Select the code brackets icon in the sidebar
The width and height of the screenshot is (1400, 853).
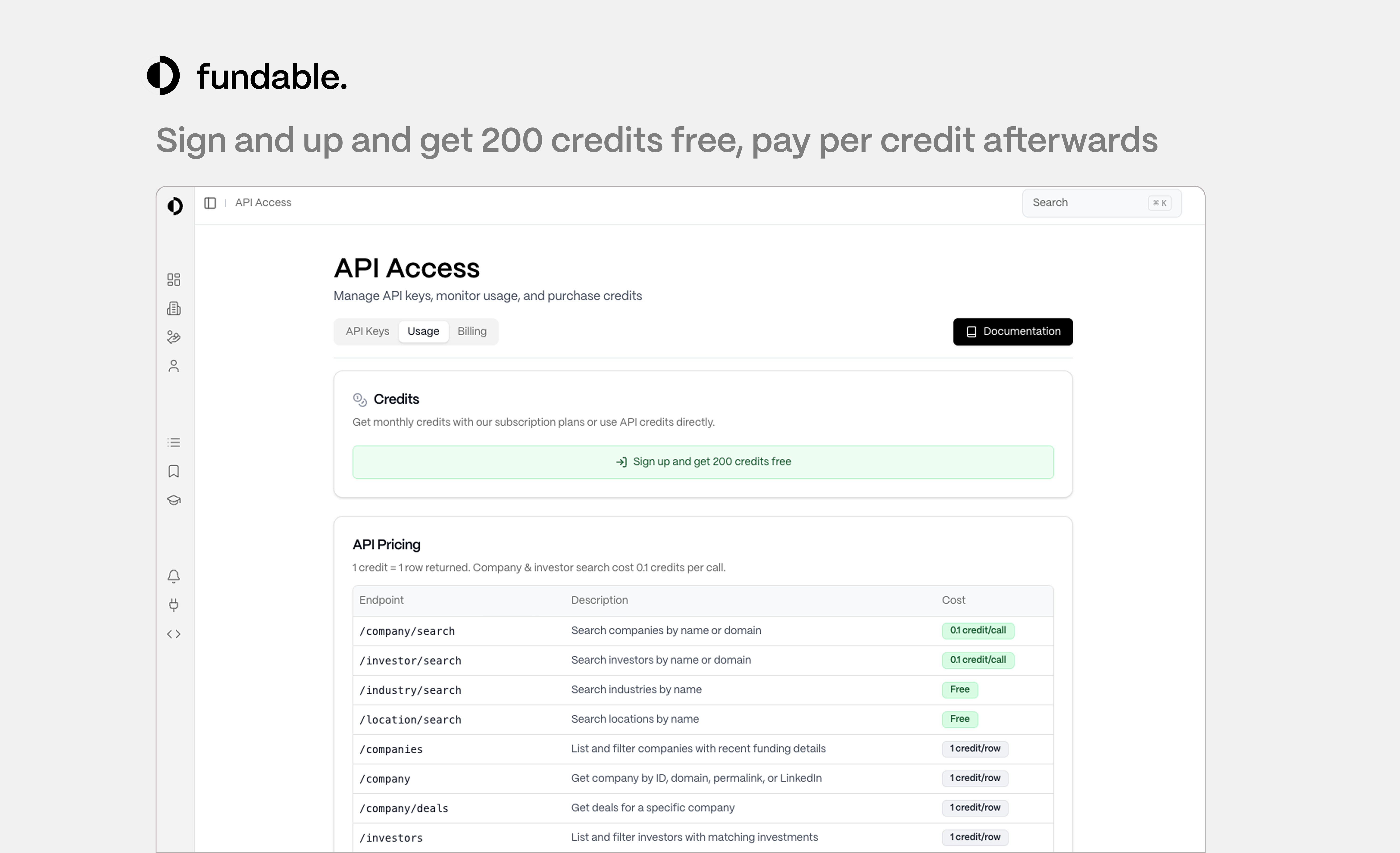(174, 634)
